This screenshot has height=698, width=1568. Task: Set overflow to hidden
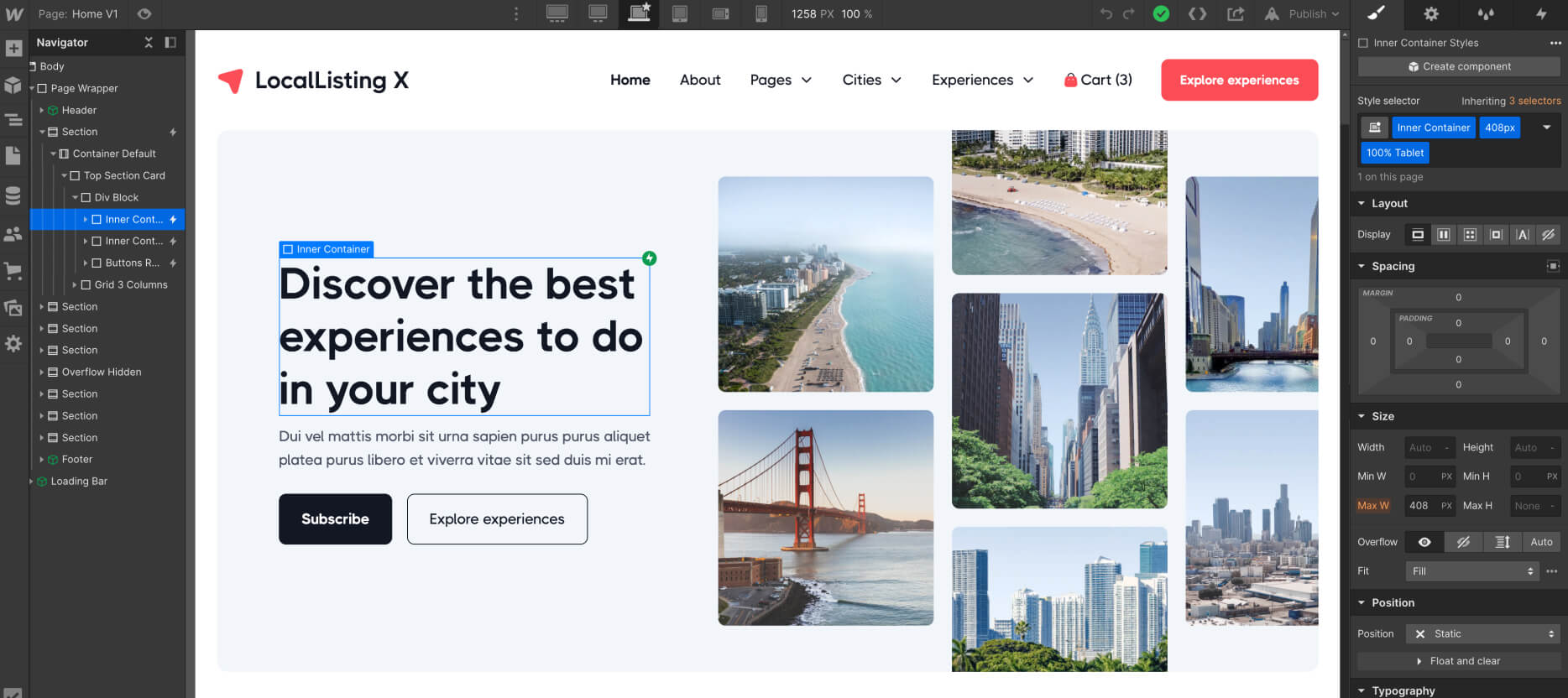click(x=1463, y=542)
